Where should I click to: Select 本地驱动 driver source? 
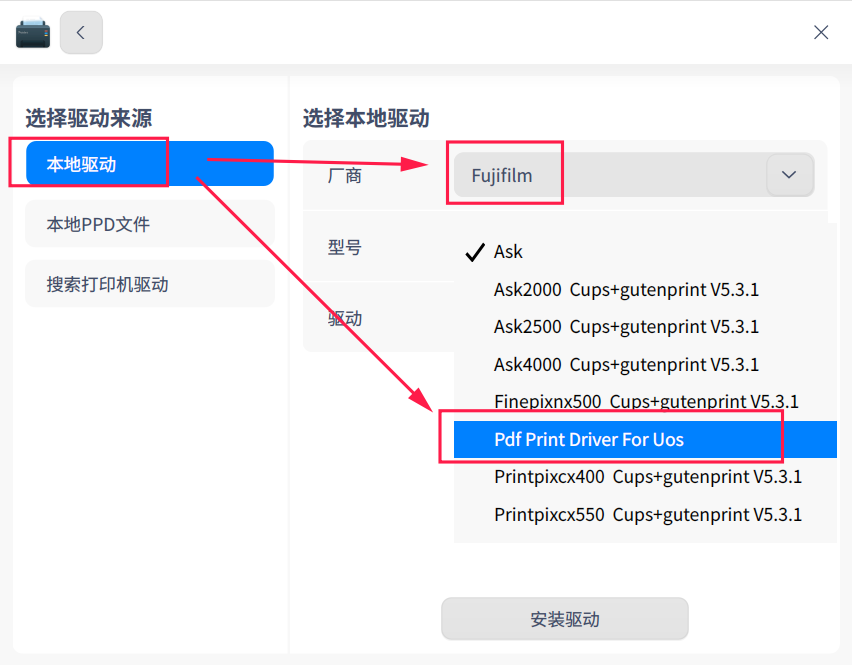149,164
